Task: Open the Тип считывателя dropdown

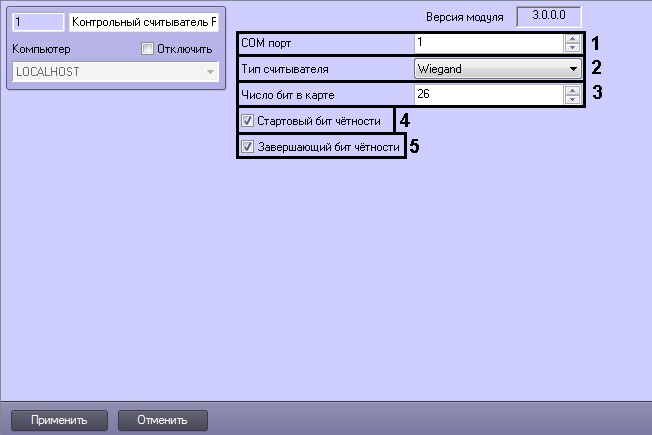Action: click(572, 70)
